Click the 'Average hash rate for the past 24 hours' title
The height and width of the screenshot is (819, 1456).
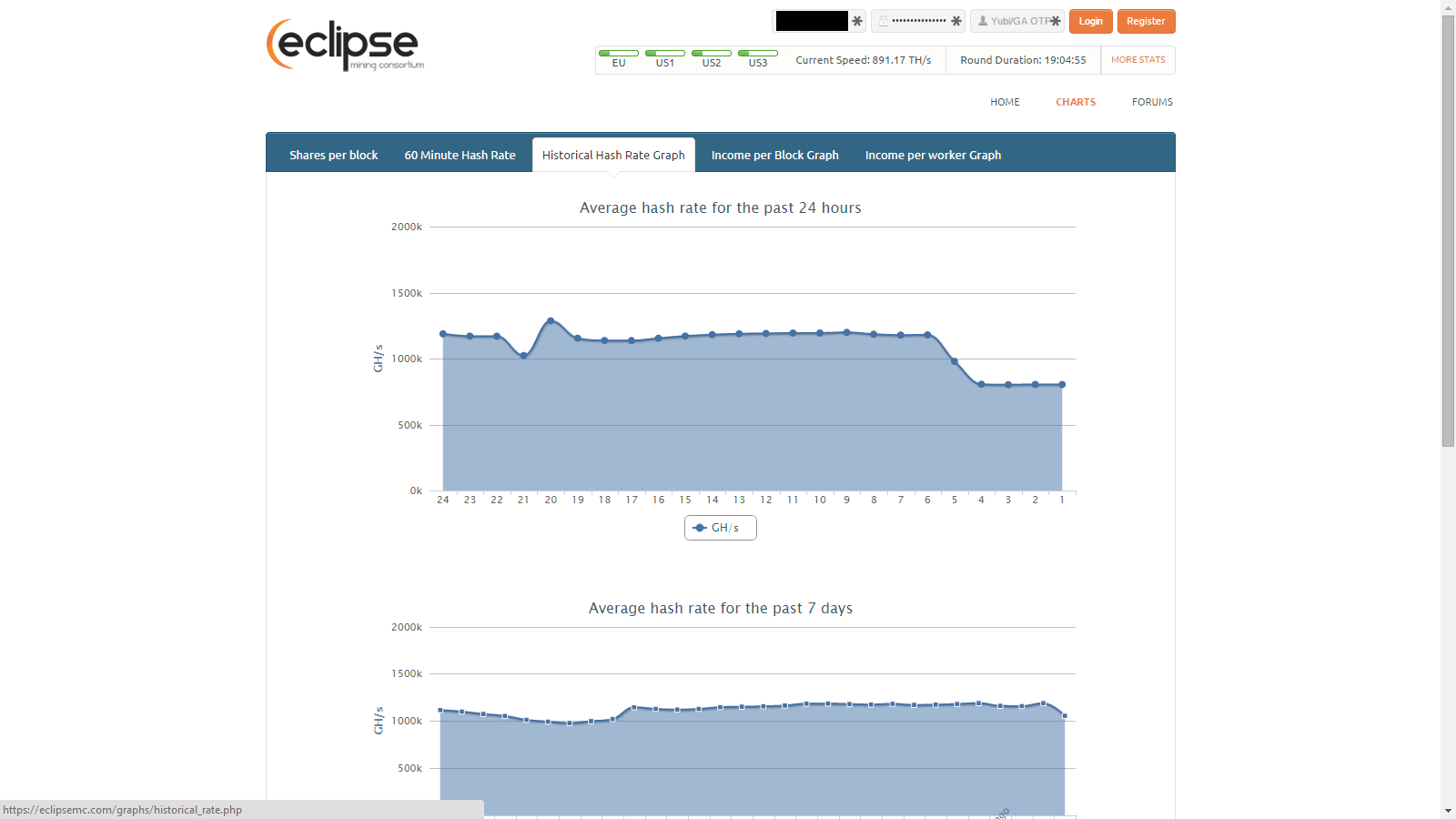point(721,208)
